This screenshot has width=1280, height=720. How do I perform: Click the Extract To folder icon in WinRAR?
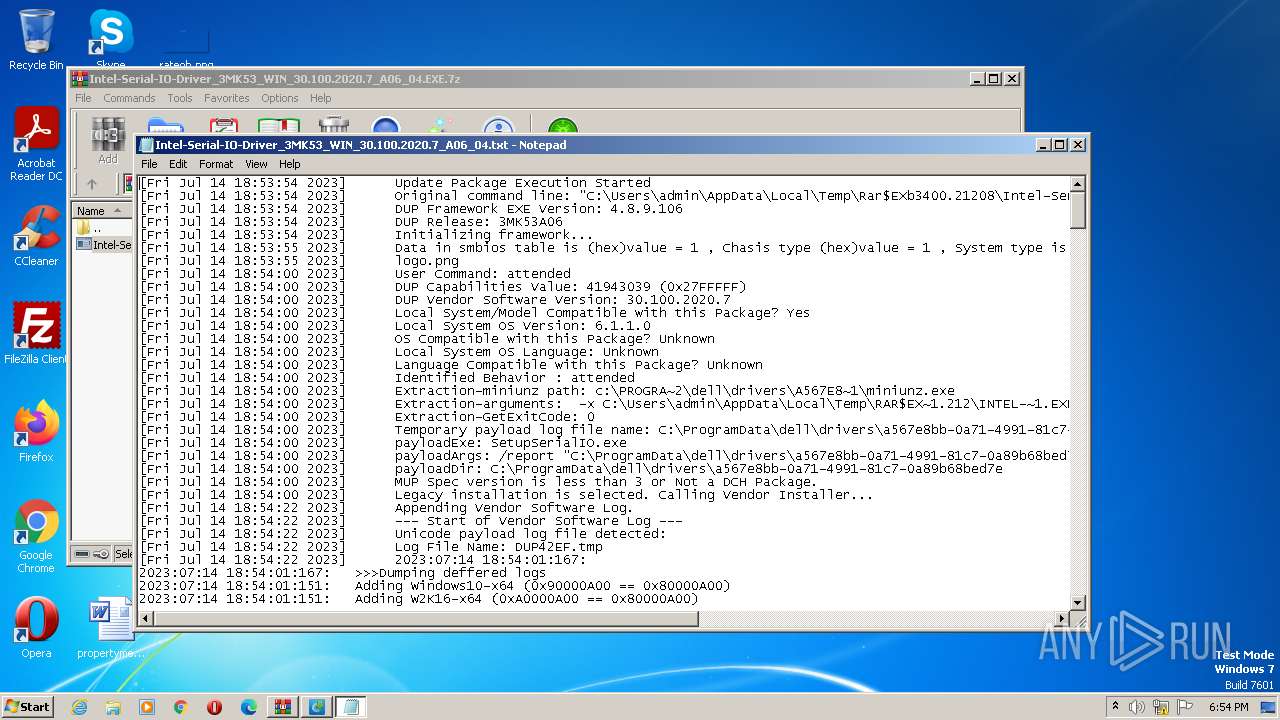(165, 127)
